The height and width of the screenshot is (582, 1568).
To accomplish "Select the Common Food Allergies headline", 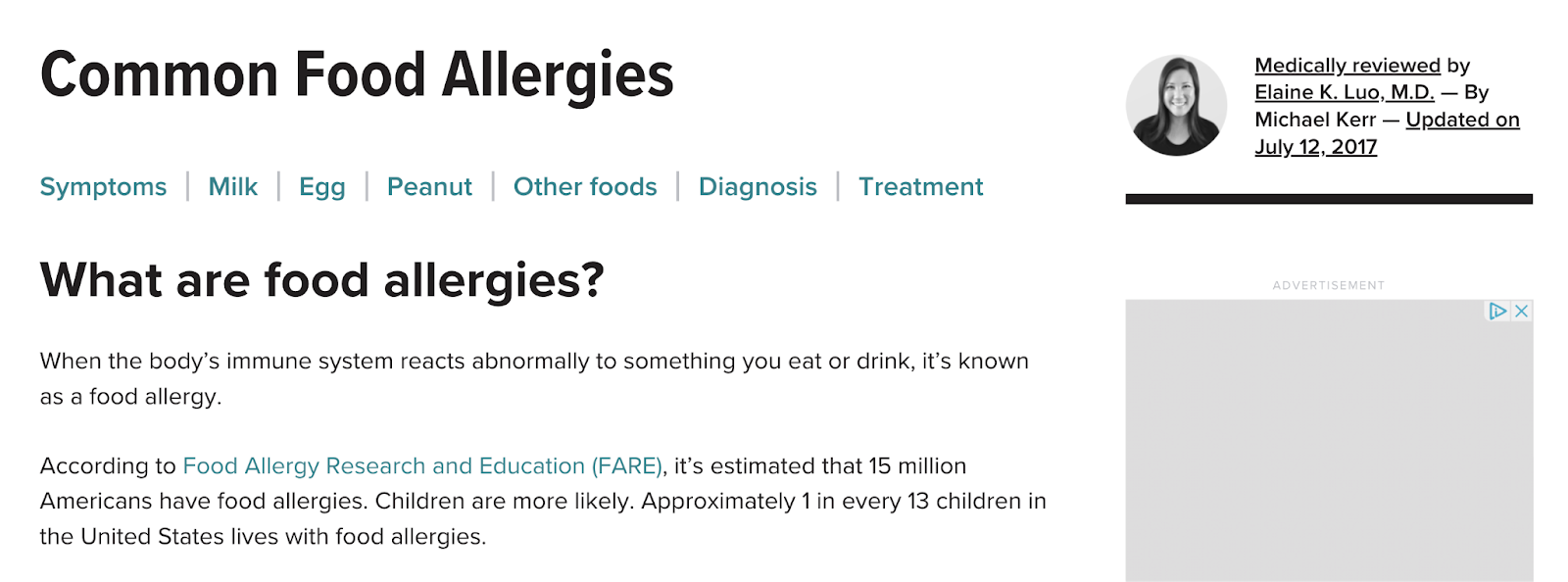I will point(358,73).
